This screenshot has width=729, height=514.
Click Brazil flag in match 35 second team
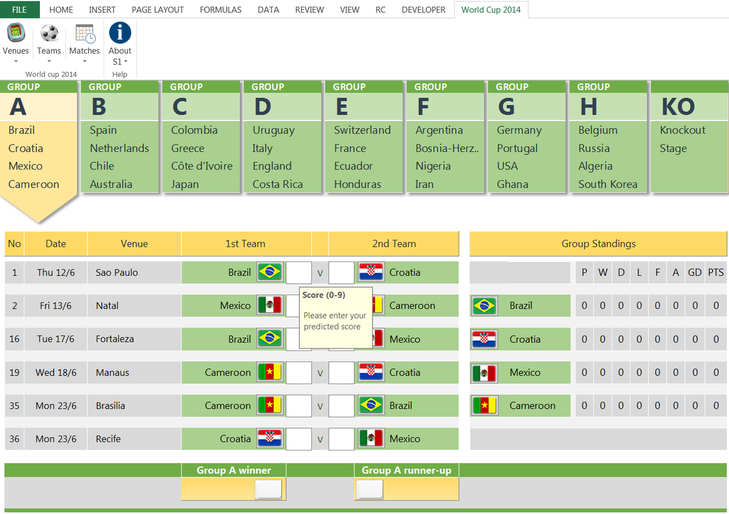pos(371,405)
